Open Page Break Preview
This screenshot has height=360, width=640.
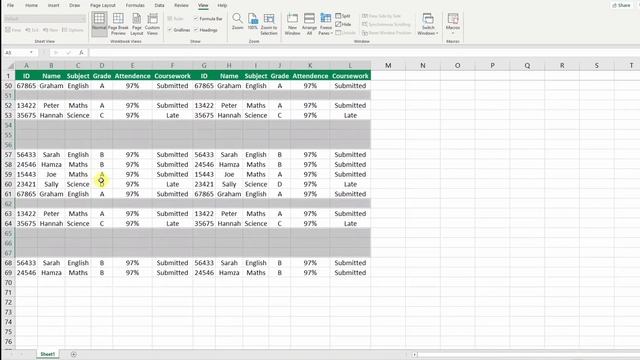(118, 24)
